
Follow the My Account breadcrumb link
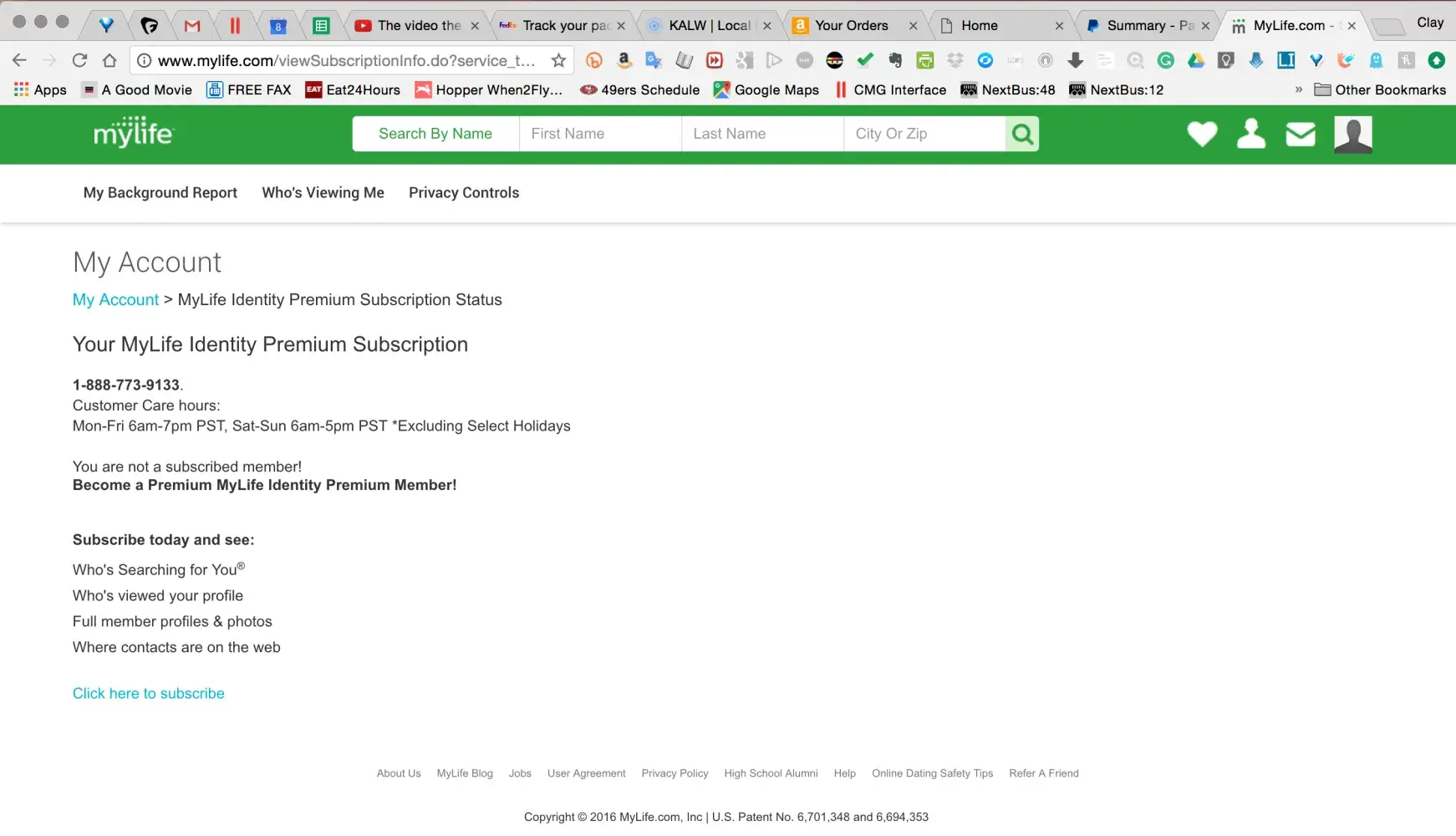tap(115, 299)
